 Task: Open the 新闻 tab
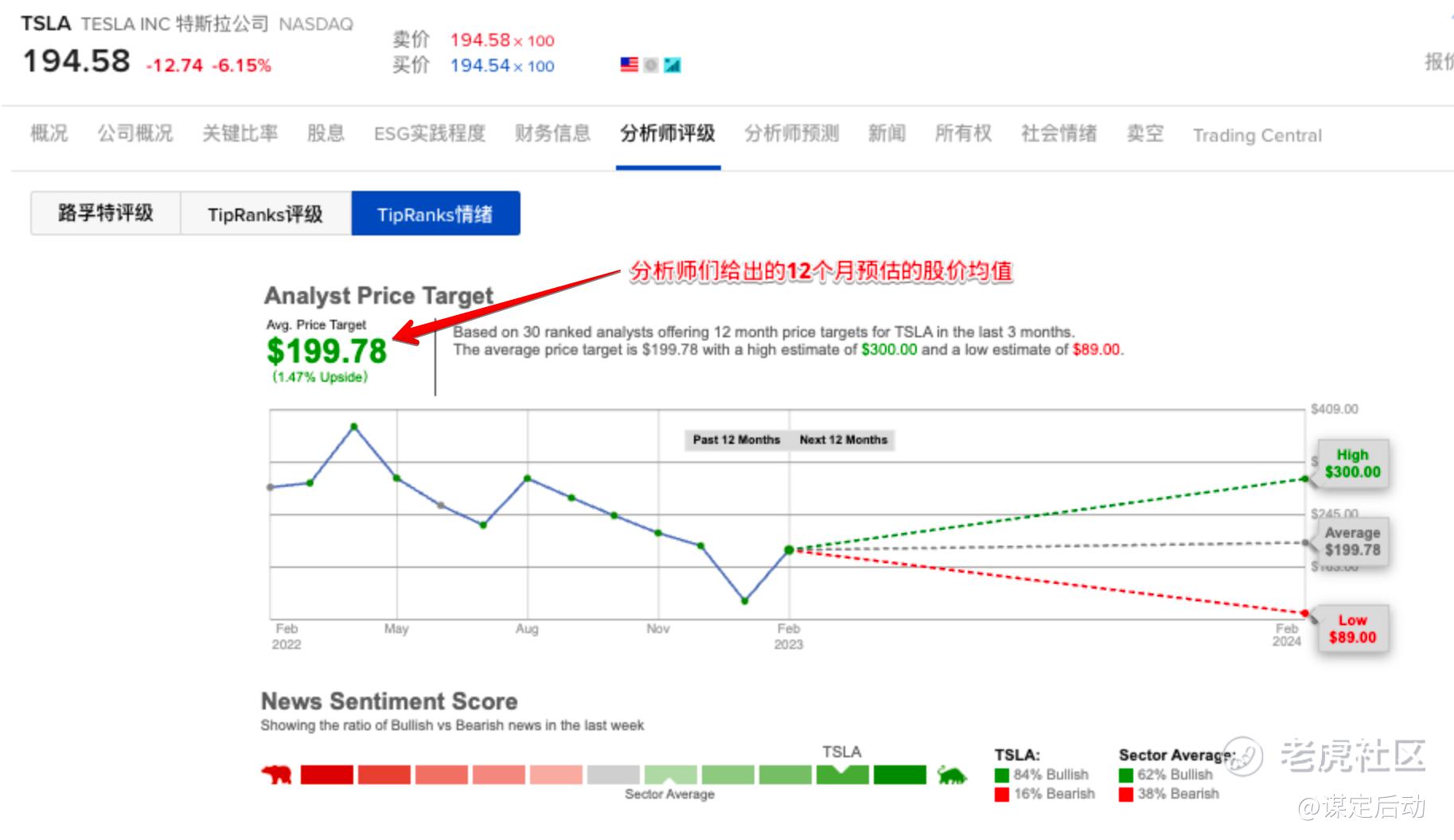tap(887, 133)
